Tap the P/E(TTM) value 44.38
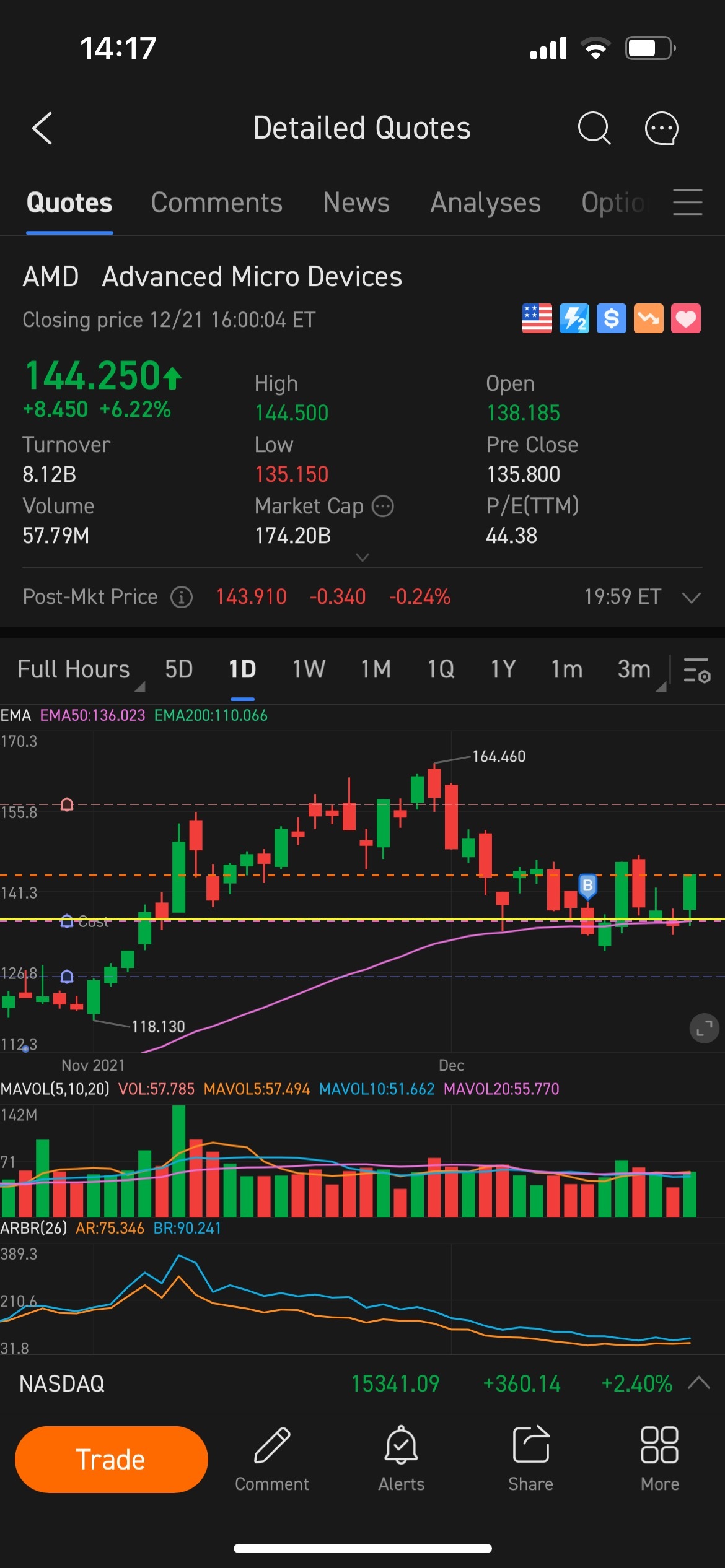Viewport: 725px width, 1568px height. 512,536
